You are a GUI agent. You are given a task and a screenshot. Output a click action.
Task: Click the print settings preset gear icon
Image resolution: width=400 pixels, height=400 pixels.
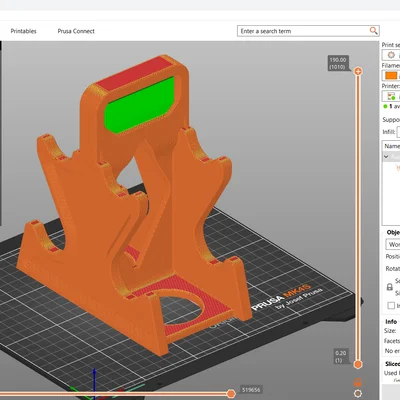(391, 55)
